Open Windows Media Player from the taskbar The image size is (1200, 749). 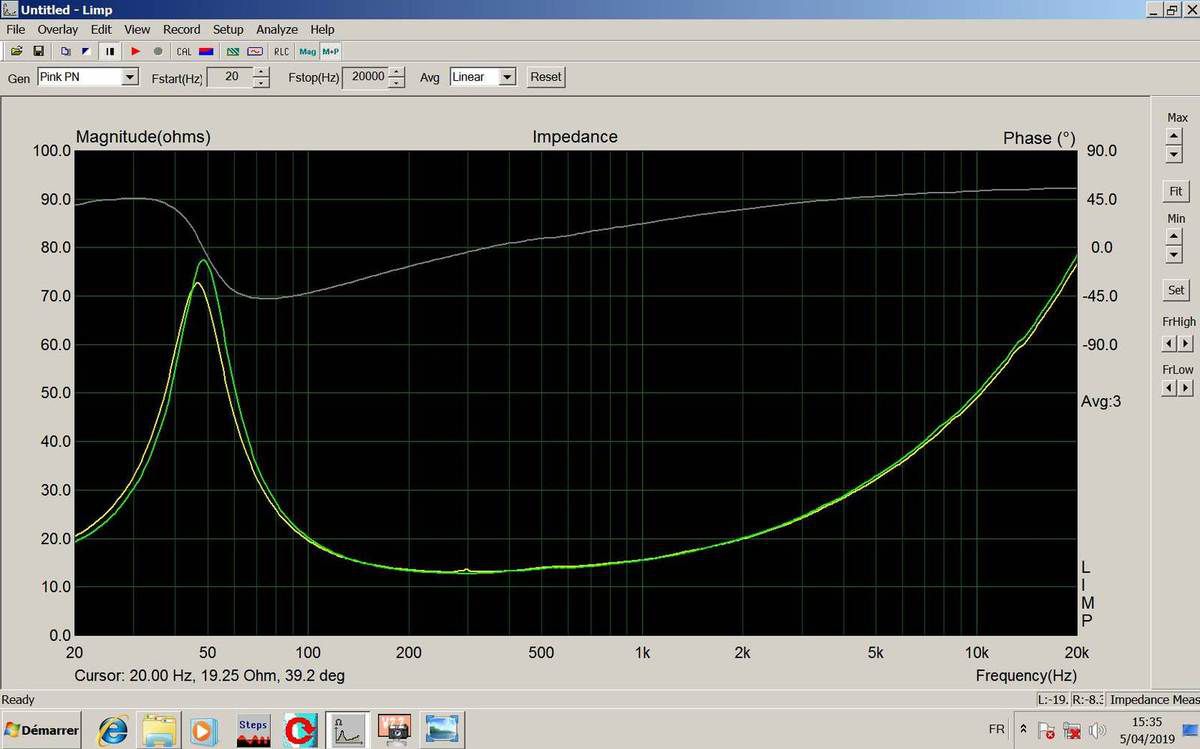[x=204, y=730]
